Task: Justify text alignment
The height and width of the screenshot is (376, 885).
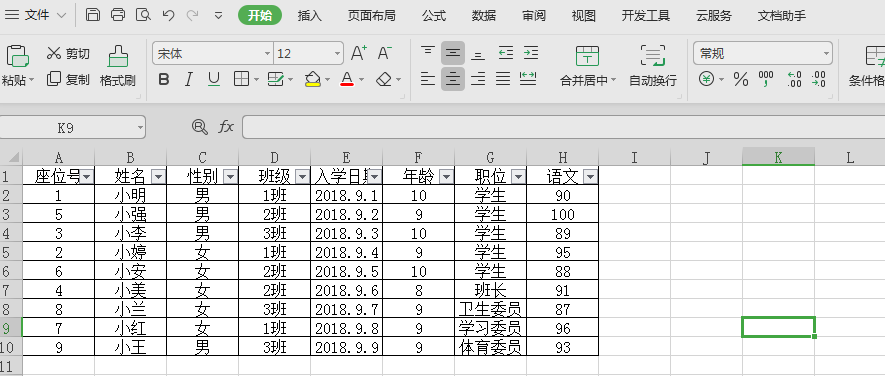Action: (x=503, y=79)
